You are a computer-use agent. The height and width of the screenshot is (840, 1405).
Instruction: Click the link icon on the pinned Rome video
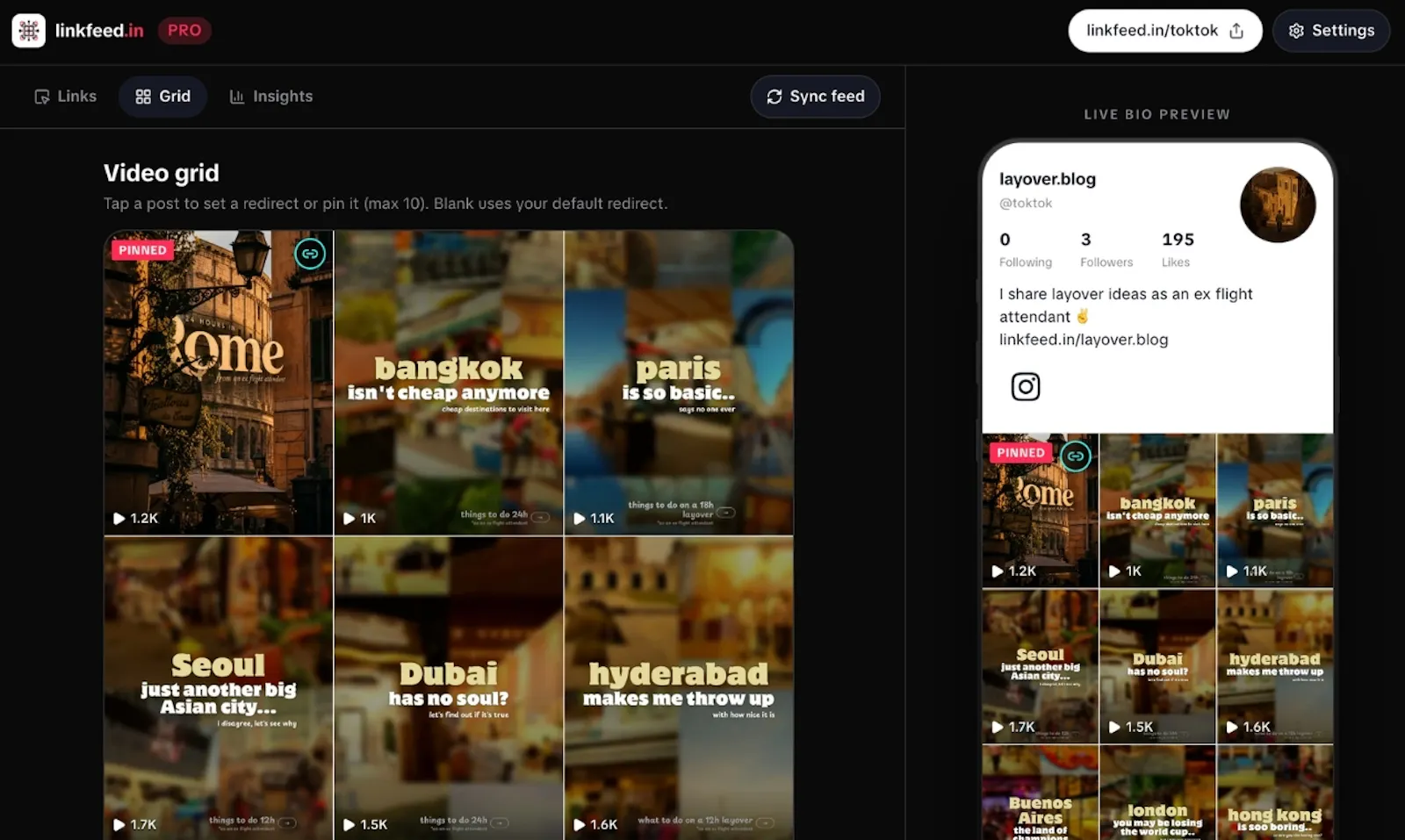pos(310,255)
